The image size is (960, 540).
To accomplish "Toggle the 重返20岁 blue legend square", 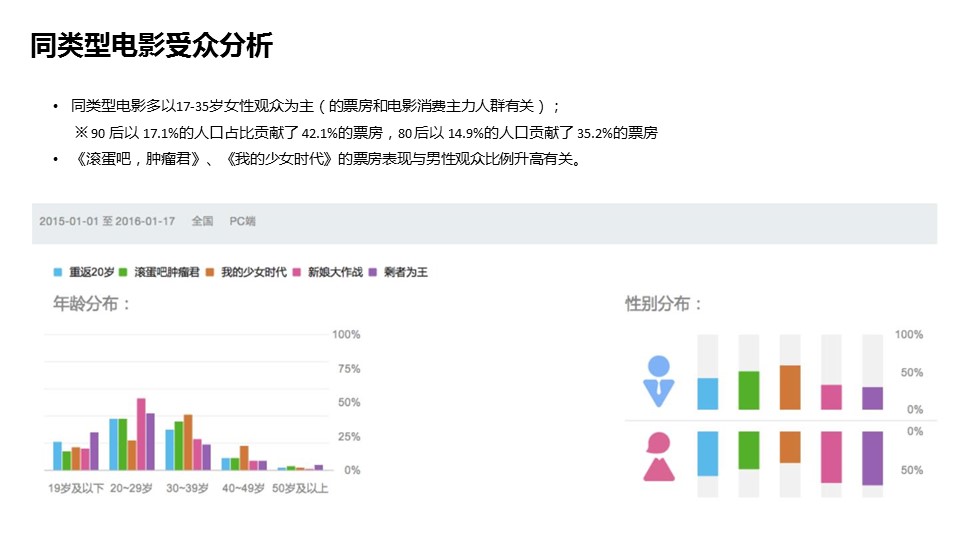I will point(58,272).
